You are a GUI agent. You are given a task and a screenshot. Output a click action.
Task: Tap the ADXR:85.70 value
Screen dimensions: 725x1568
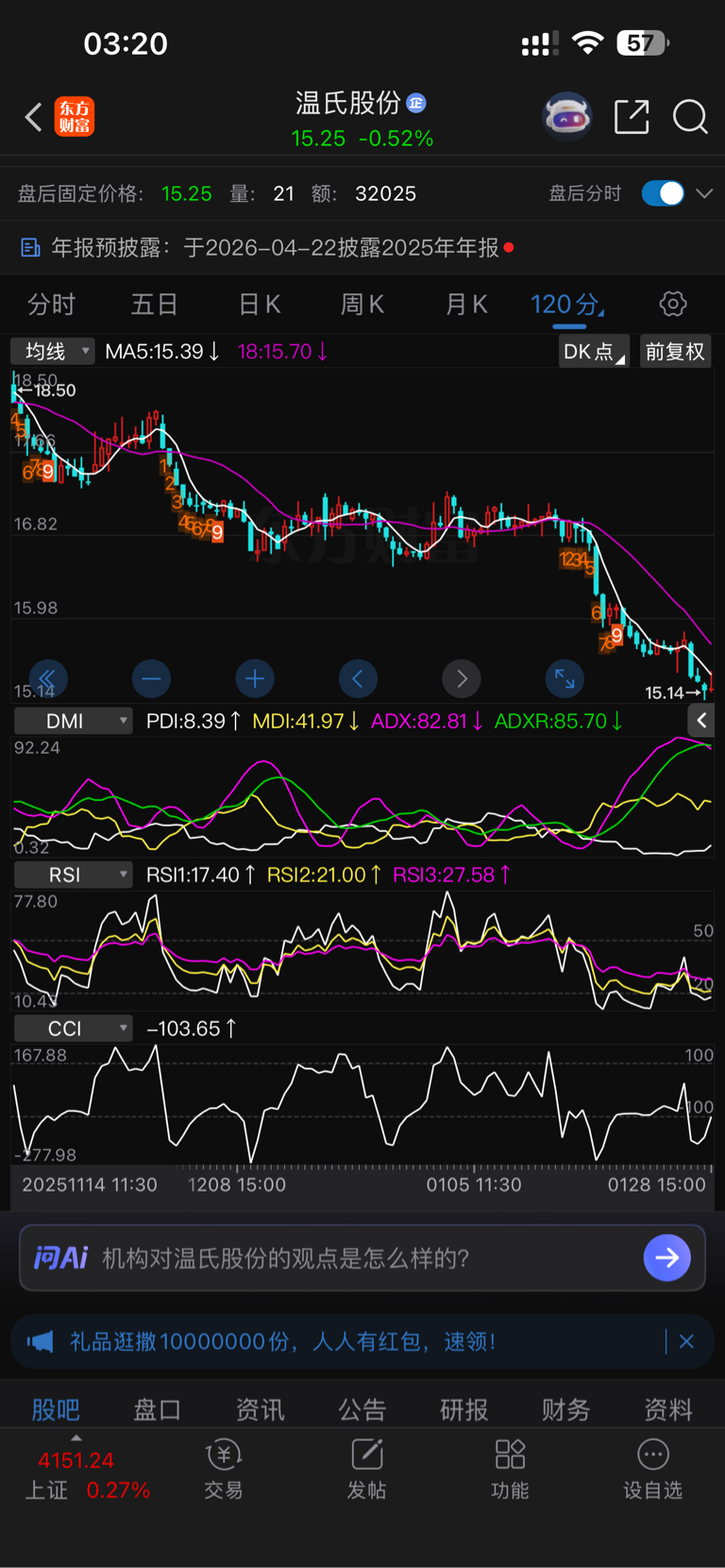tap(558, 721)
